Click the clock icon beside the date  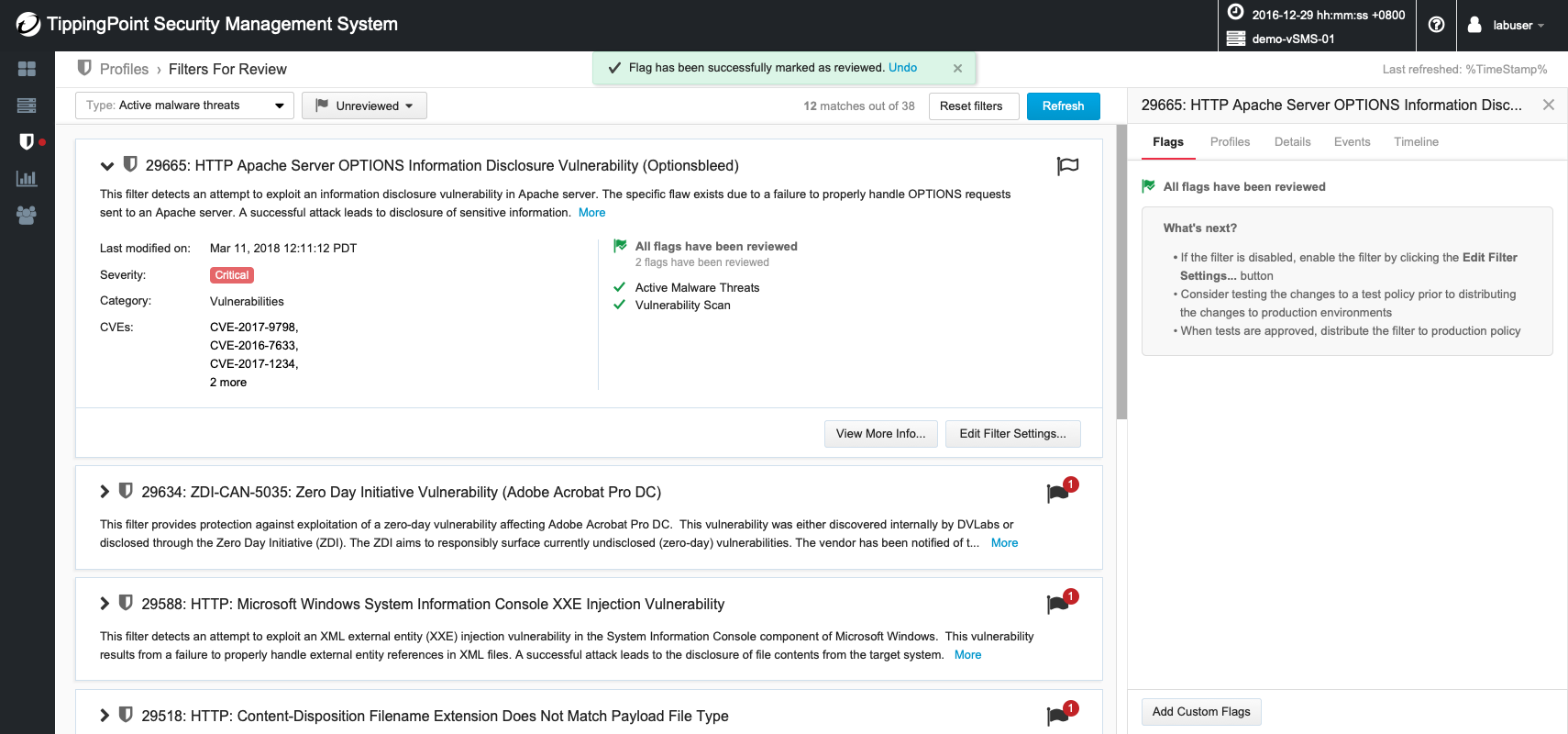click(1236, 12)
